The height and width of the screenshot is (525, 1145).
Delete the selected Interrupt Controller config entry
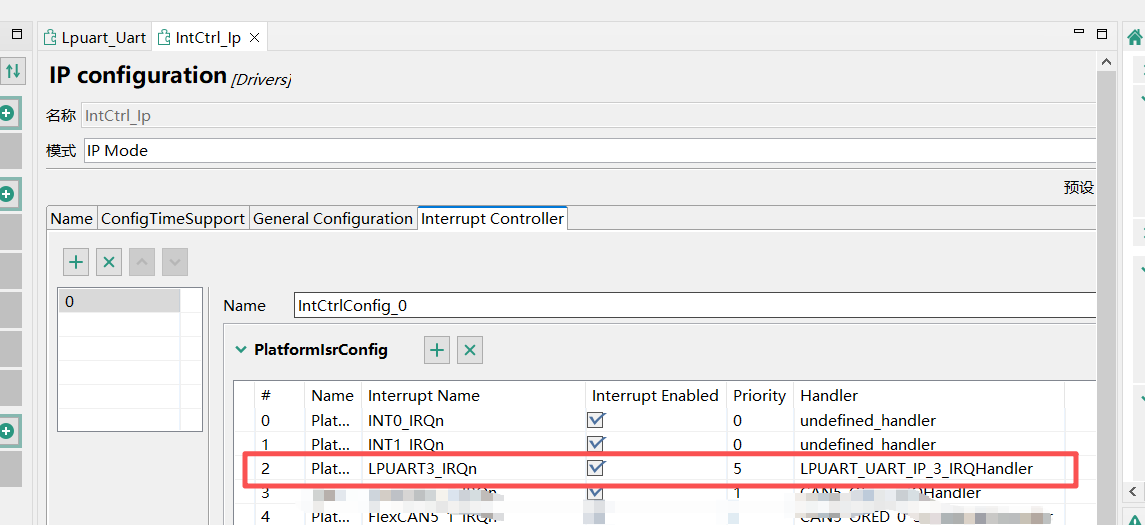click(109, 262)
